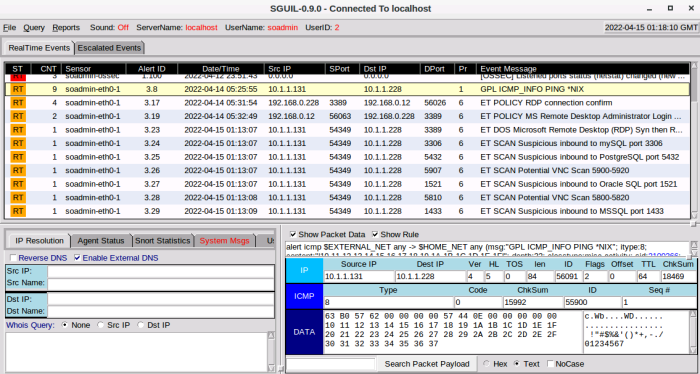Click RT status of alert 3.24
The height and width of the screenshot is (374, 700).
pos(18,143)
